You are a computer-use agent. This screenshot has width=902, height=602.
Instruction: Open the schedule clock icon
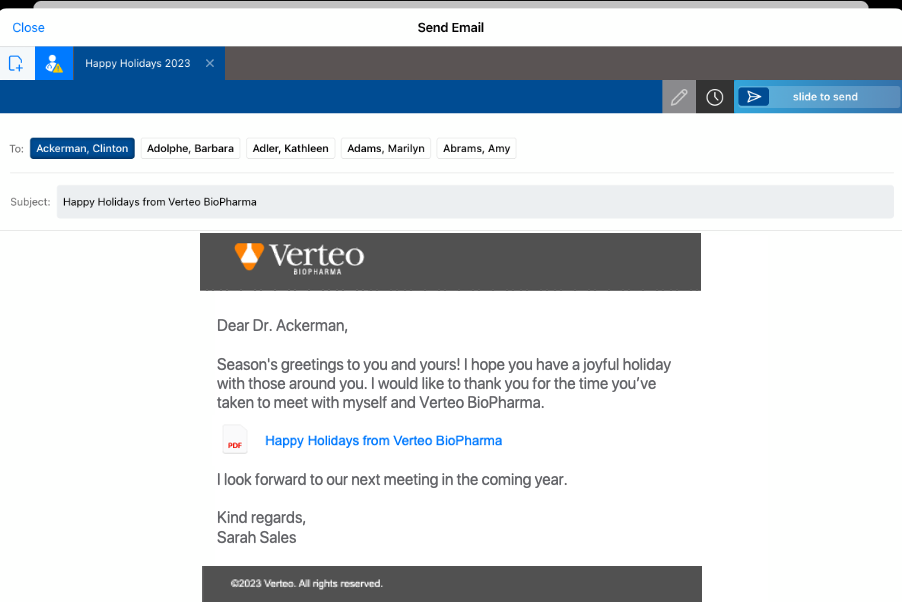coord(715,97)
